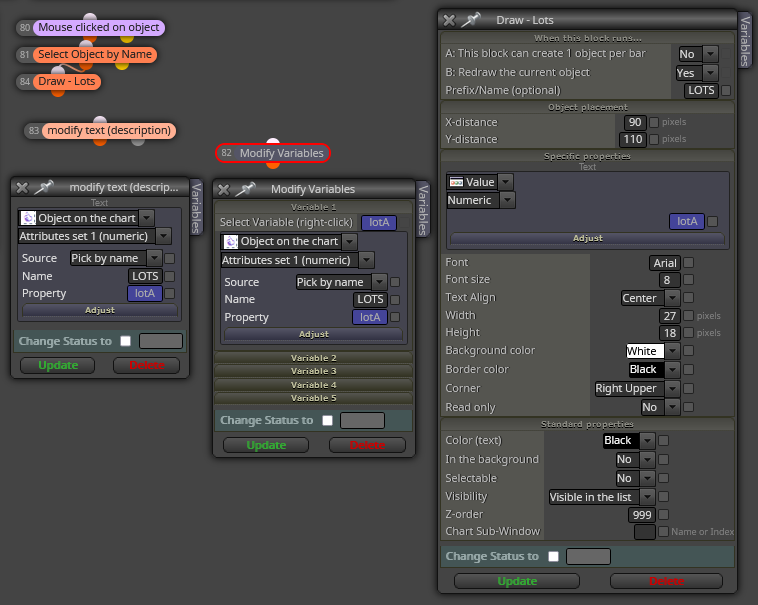Click the pin icon in Draw - Lots panel

click(x=471, y=20)
